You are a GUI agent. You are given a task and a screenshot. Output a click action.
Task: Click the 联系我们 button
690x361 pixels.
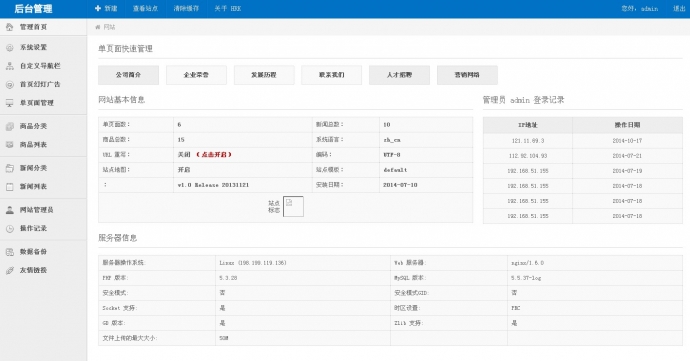pos(332,75)
